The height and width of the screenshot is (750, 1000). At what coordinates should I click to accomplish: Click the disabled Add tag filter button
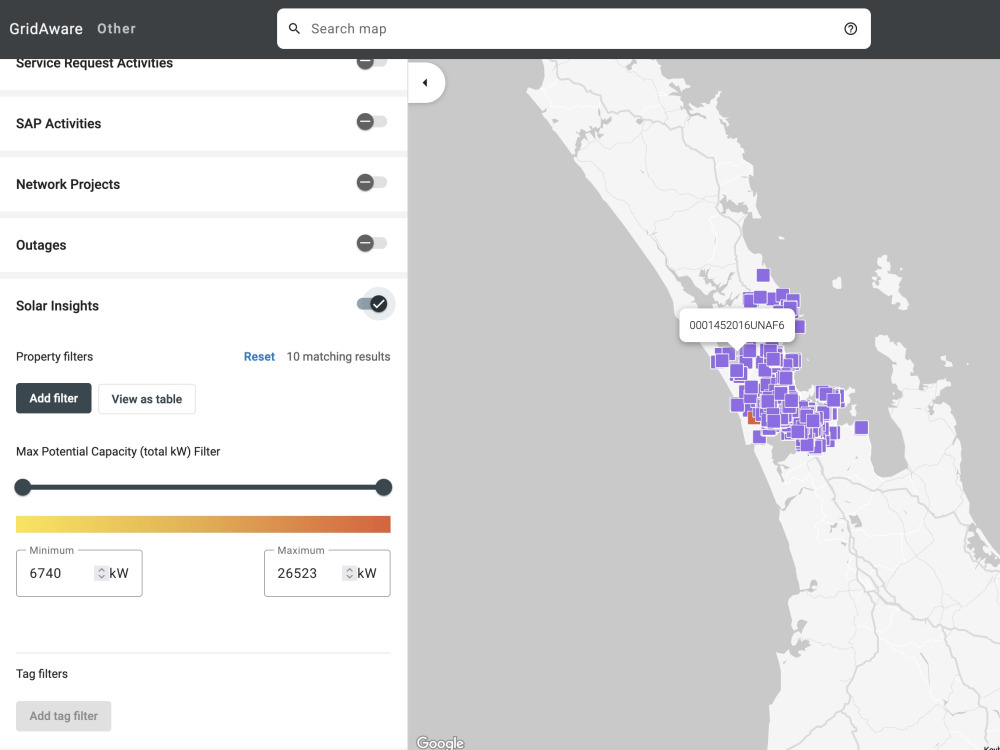point(64,716)
